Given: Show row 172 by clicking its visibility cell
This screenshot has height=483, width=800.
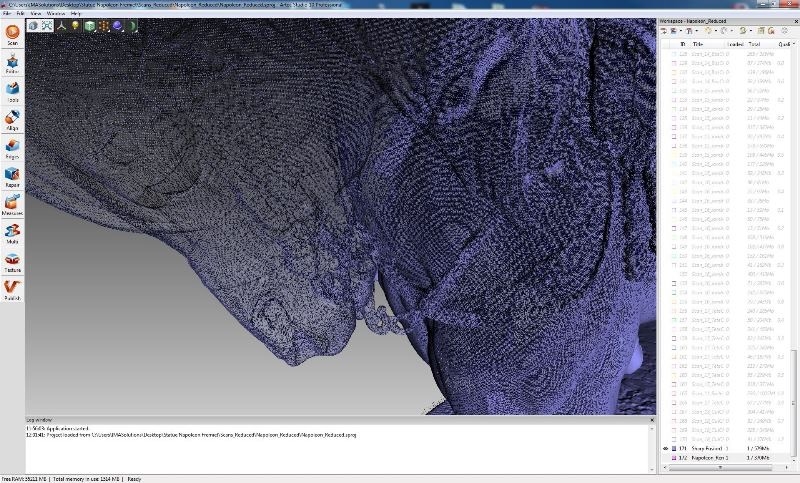Looking at the screenshot, I should 665,458.
